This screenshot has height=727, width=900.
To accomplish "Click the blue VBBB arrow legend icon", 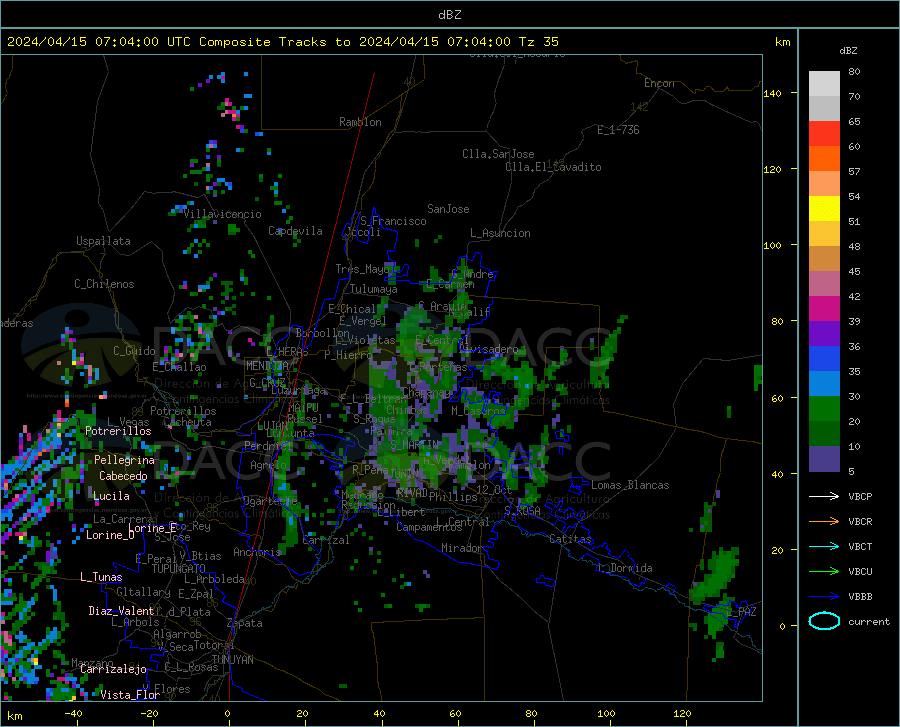I will [x=824, y=597].
